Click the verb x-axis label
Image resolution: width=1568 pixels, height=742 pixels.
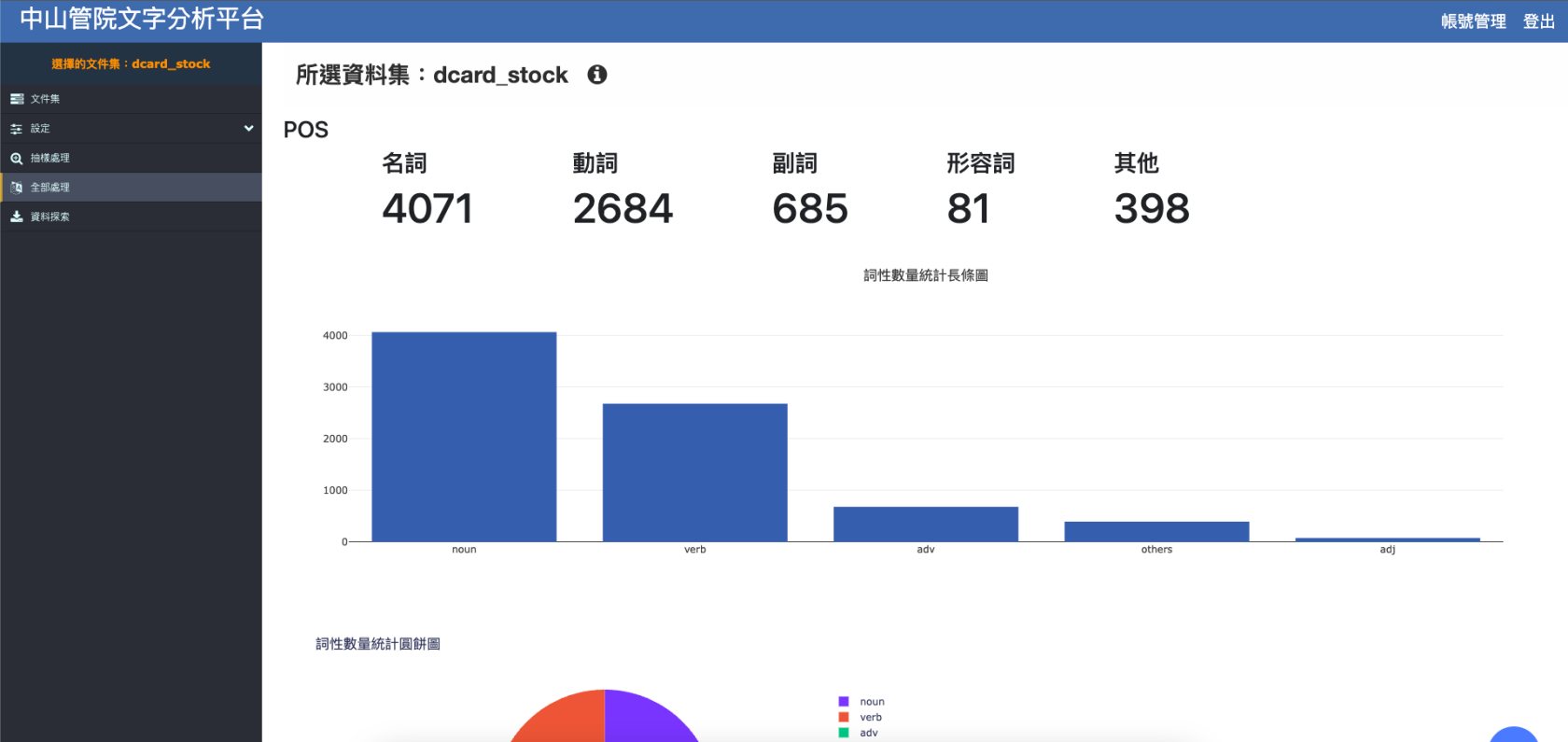(695, 550)
